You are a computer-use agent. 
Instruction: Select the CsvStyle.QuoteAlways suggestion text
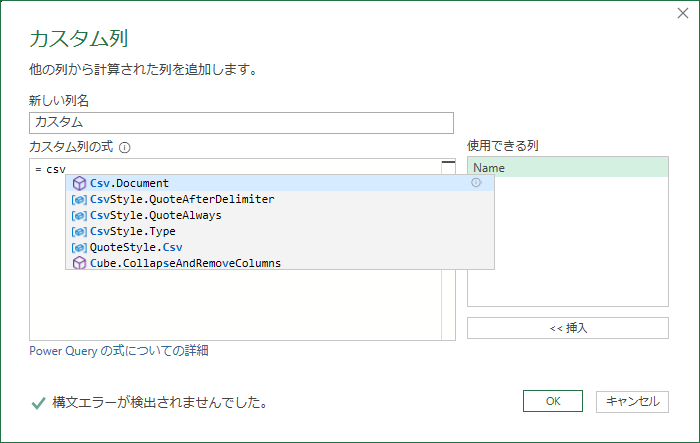[155, 215]
